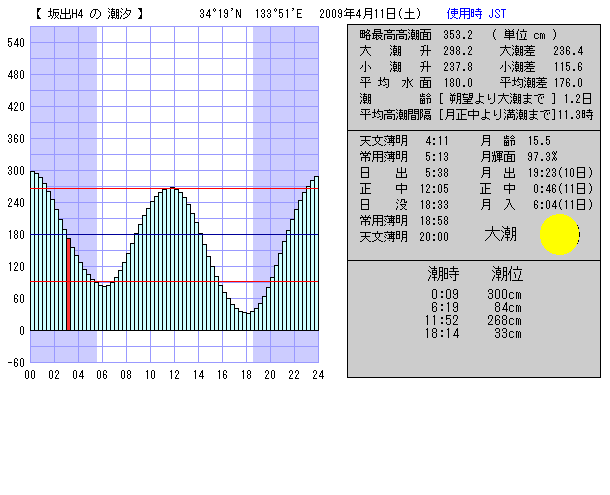Click the morning 天文薄明 4:11 entry
This screenshot has height=495, width=610.
point(404,140)
